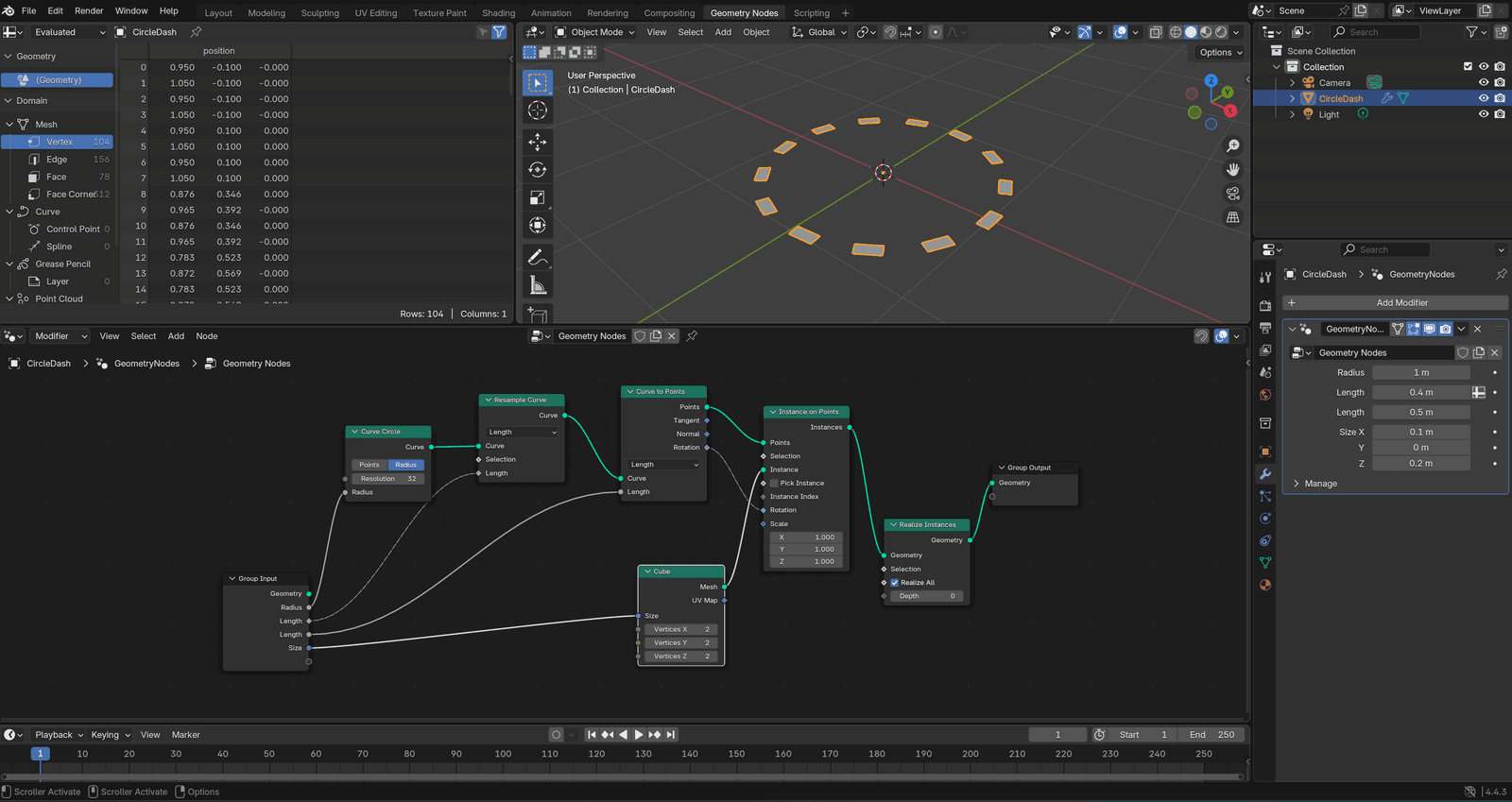Select the Measure tool
This screenshot has width=1512, height=802.
tap(538, 285)
